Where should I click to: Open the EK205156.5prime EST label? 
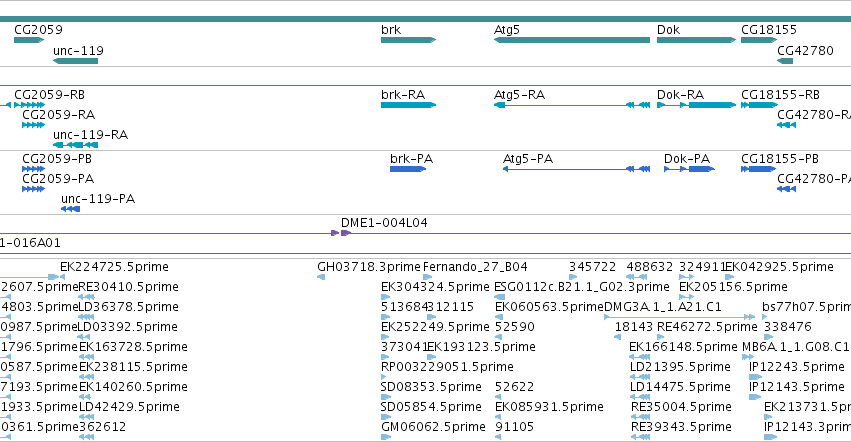(733, 287)
